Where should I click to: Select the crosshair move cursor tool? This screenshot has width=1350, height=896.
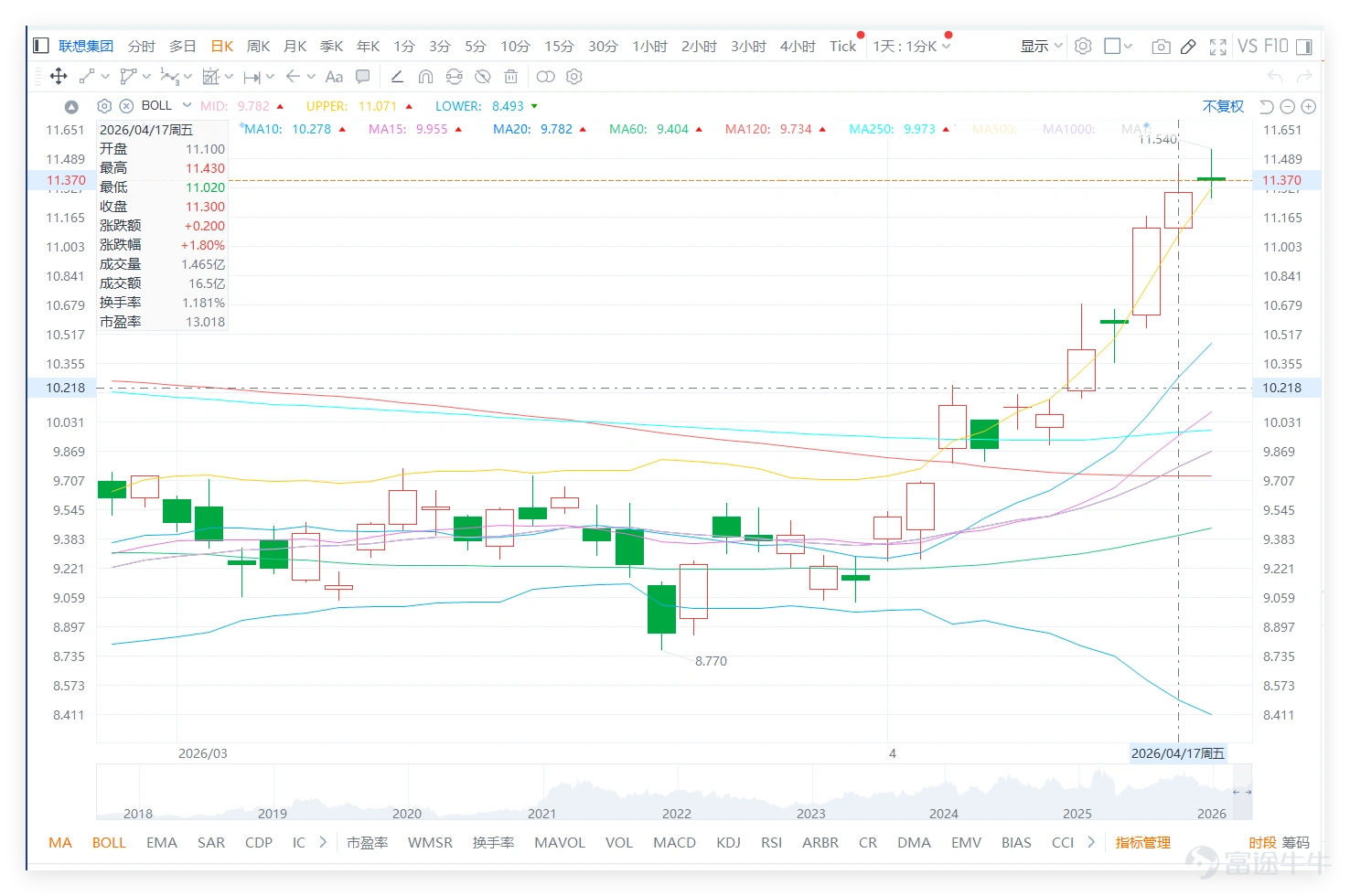point(59,77)
